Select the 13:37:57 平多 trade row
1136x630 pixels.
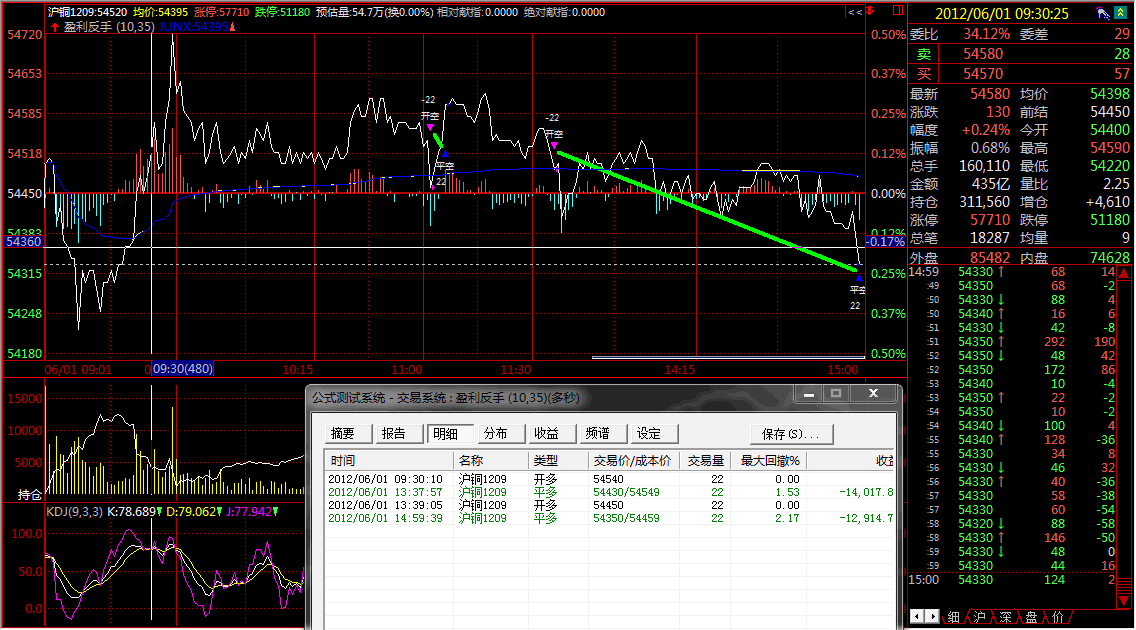click(609, 492)
